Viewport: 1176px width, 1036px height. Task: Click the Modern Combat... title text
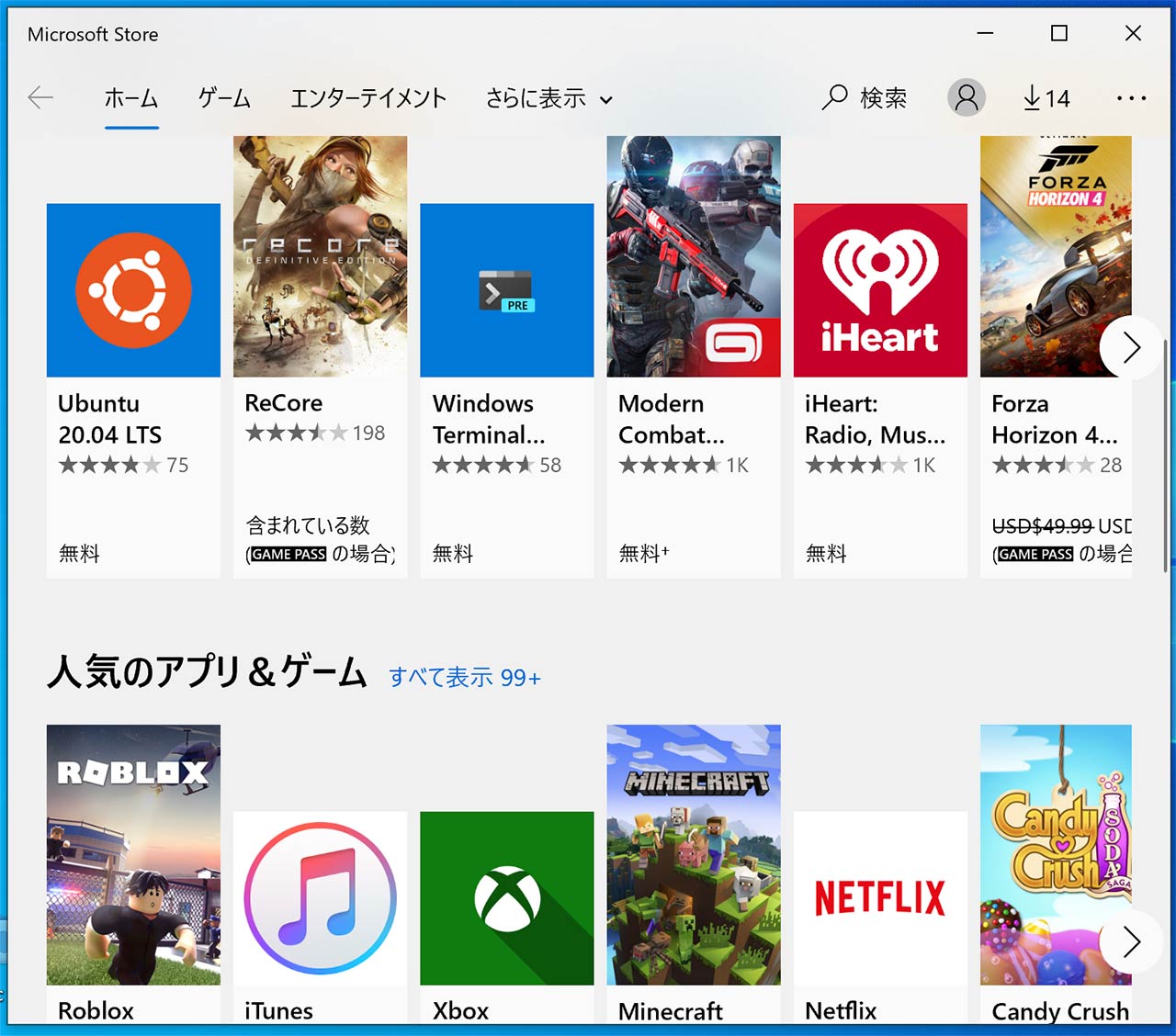(x=671, y=419)
